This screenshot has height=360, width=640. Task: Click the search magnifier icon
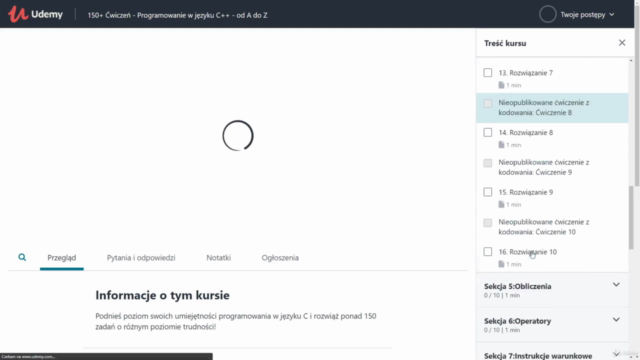point(22,257)
